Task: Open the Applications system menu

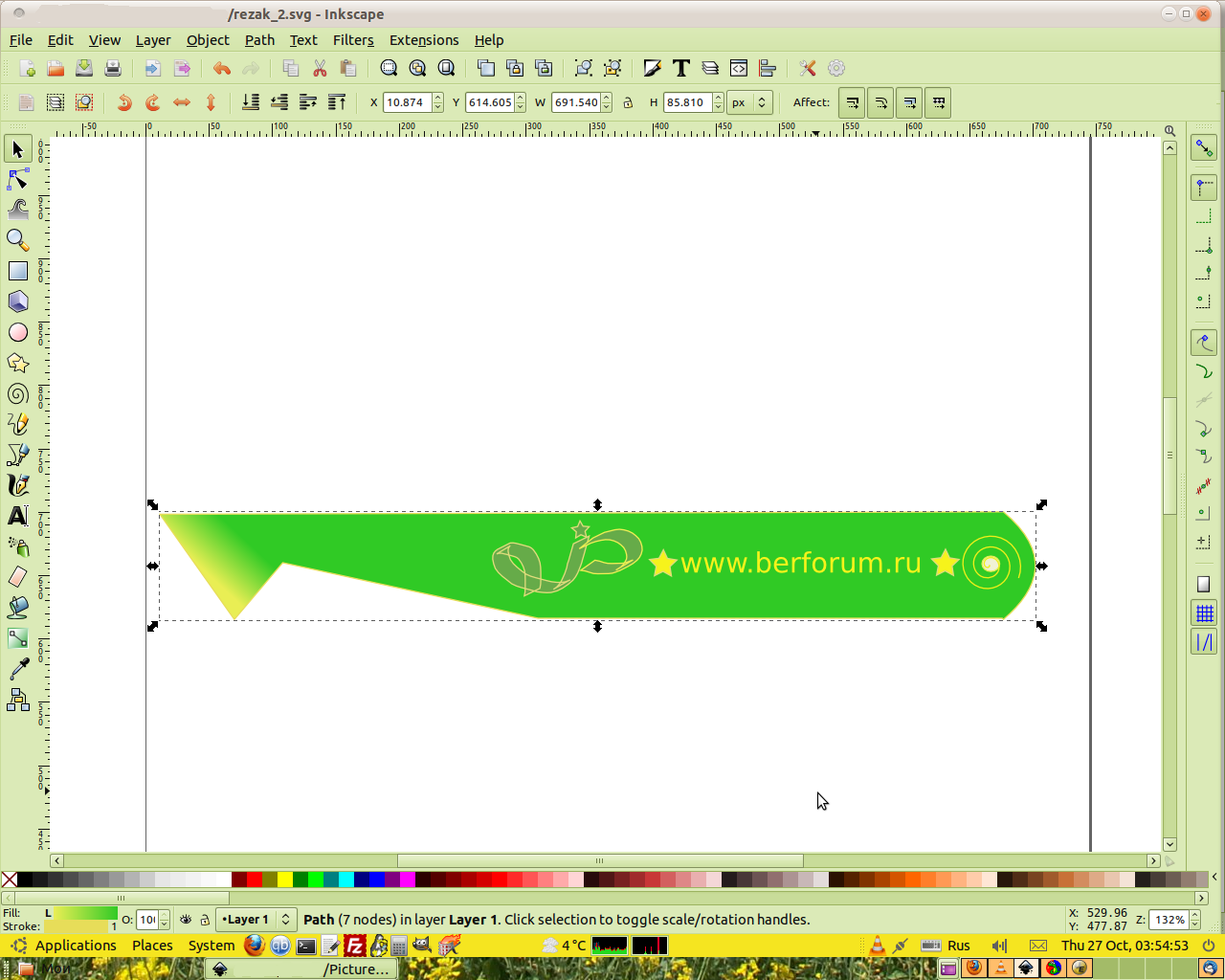Action: pos(75,946)
